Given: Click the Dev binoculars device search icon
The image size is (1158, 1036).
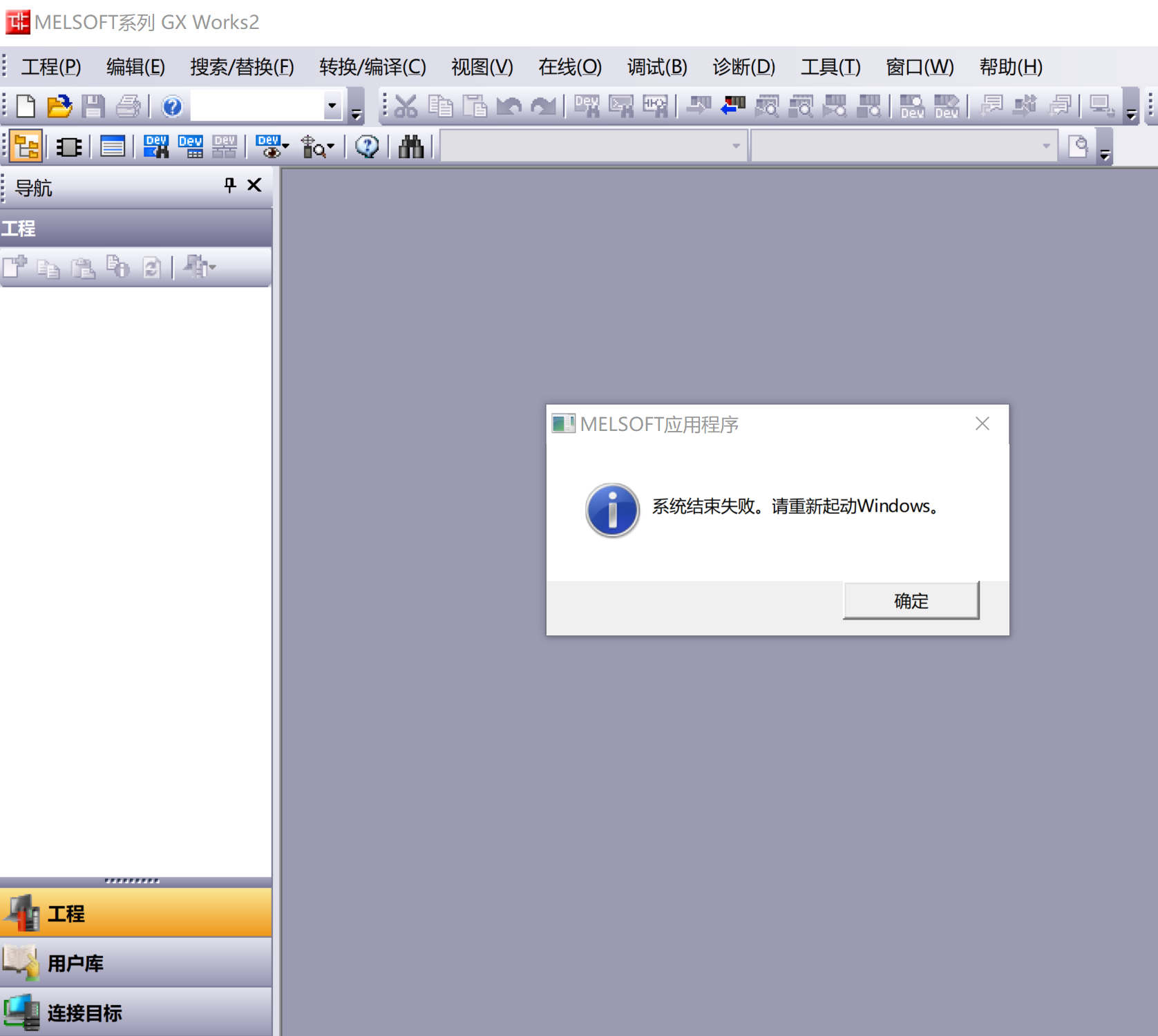Looking at the screenshot, I should pyautogui.click(x=156, y=147).
